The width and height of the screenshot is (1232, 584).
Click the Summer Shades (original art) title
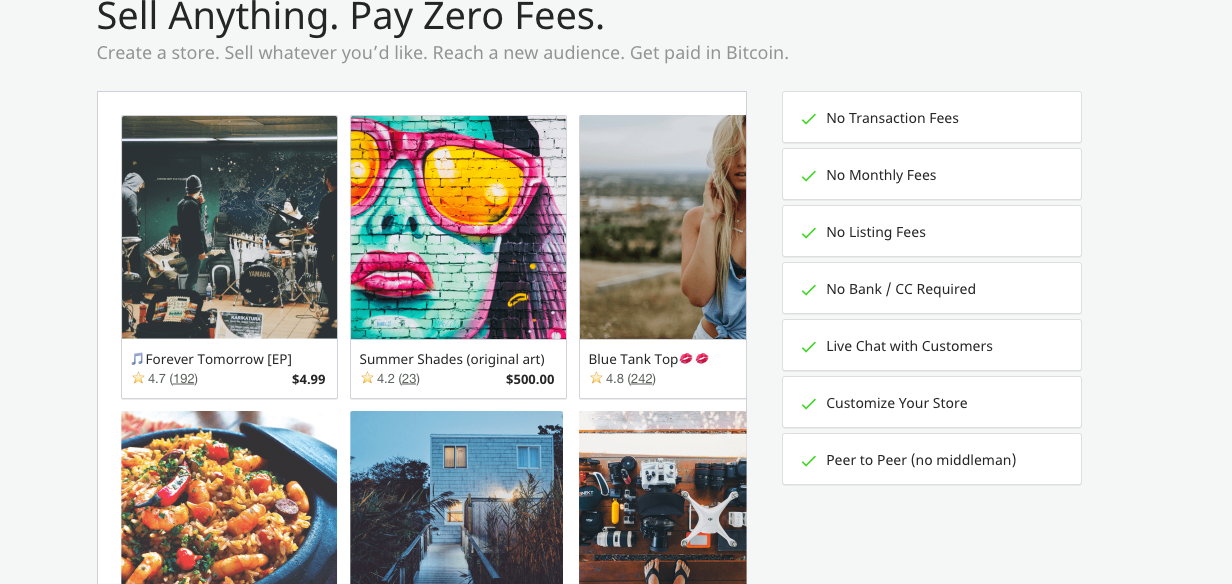(452, 359)
